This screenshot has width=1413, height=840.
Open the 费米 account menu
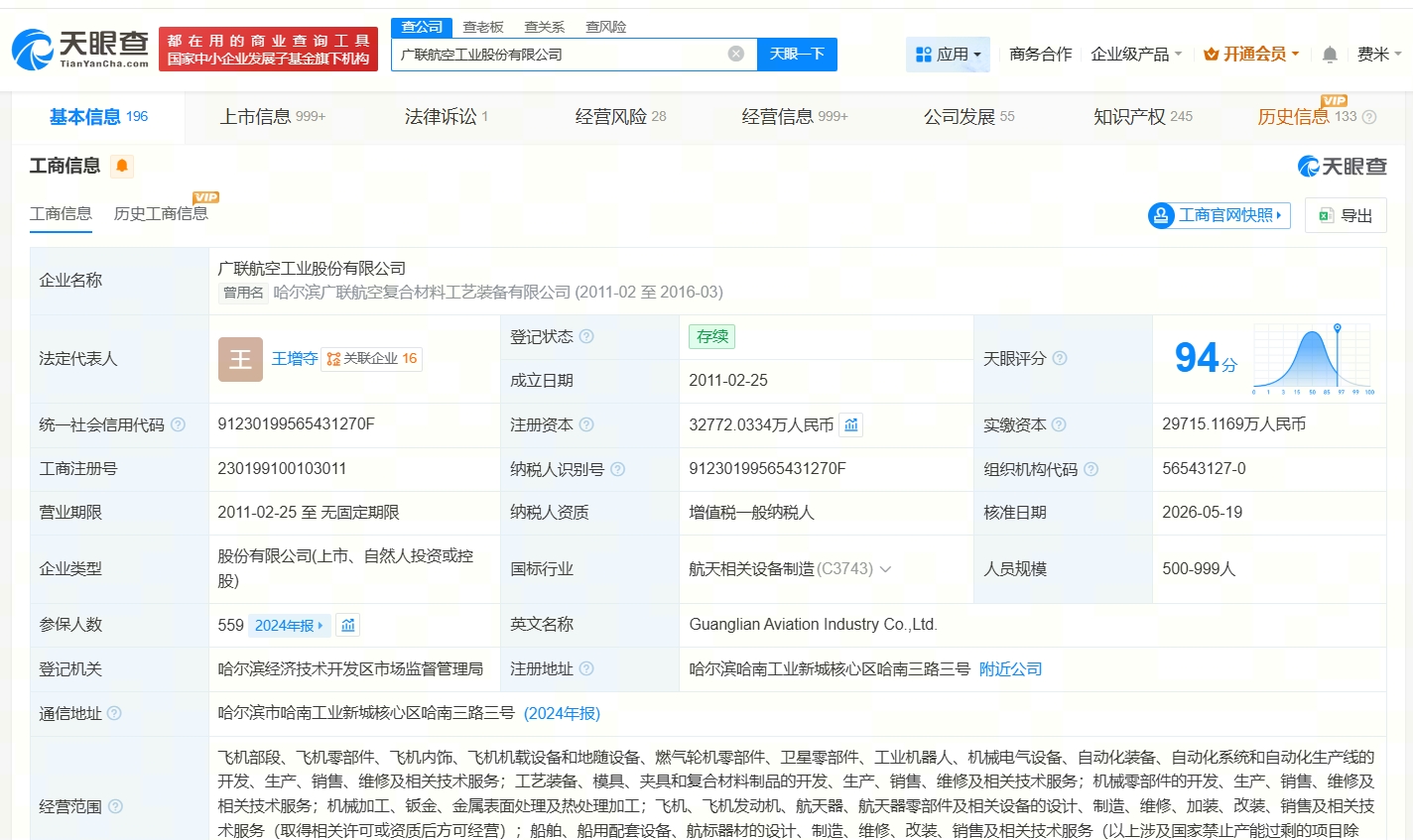(x=1379, y=55)
